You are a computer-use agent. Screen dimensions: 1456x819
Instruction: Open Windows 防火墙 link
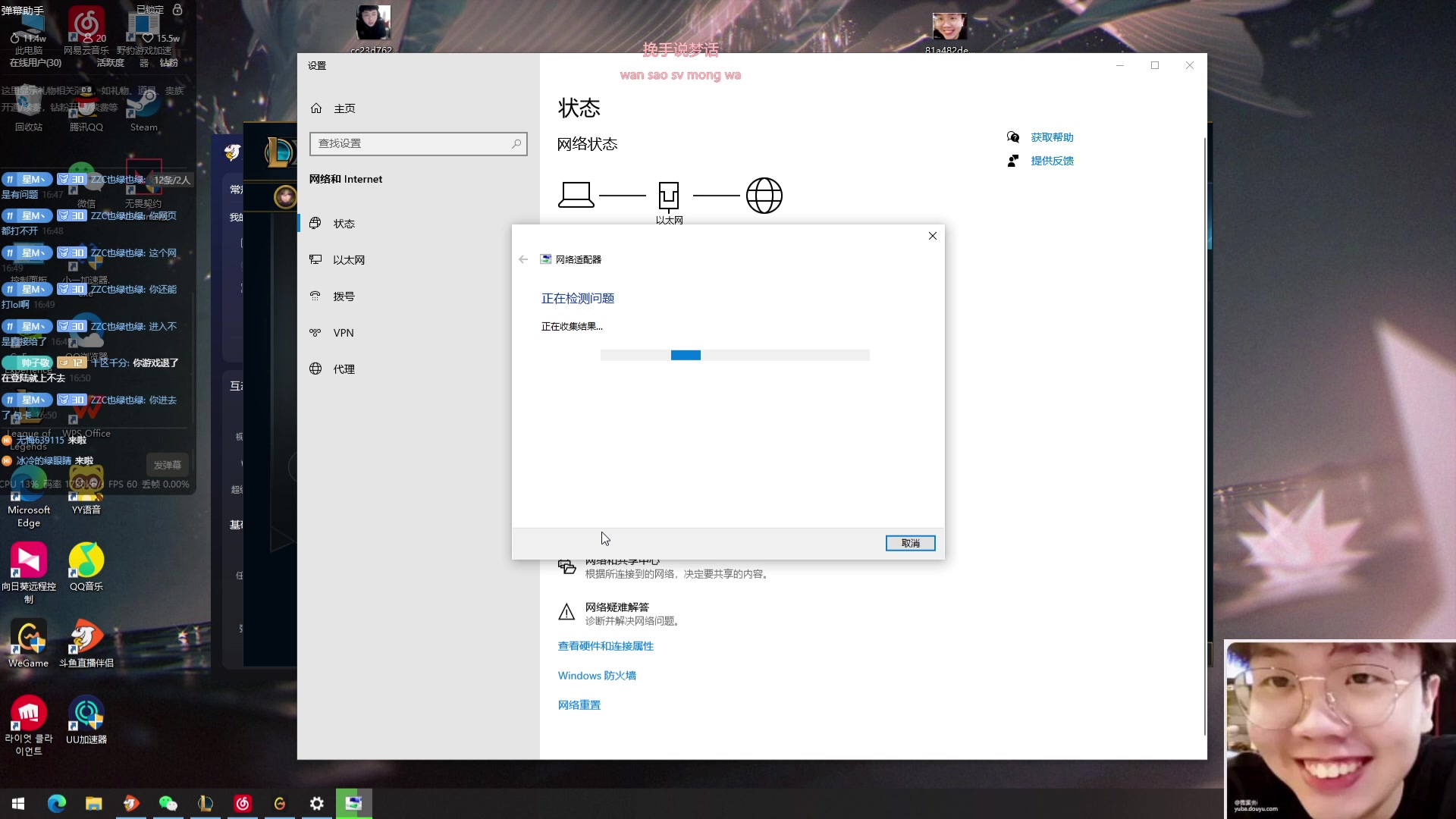click(x=597, y=676)
